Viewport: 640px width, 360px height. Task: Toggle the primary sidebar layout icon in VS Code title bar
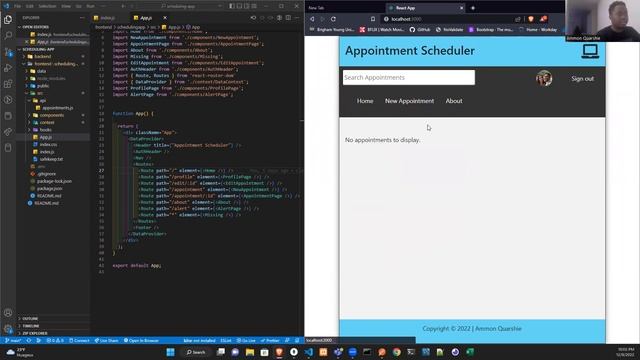231,6
